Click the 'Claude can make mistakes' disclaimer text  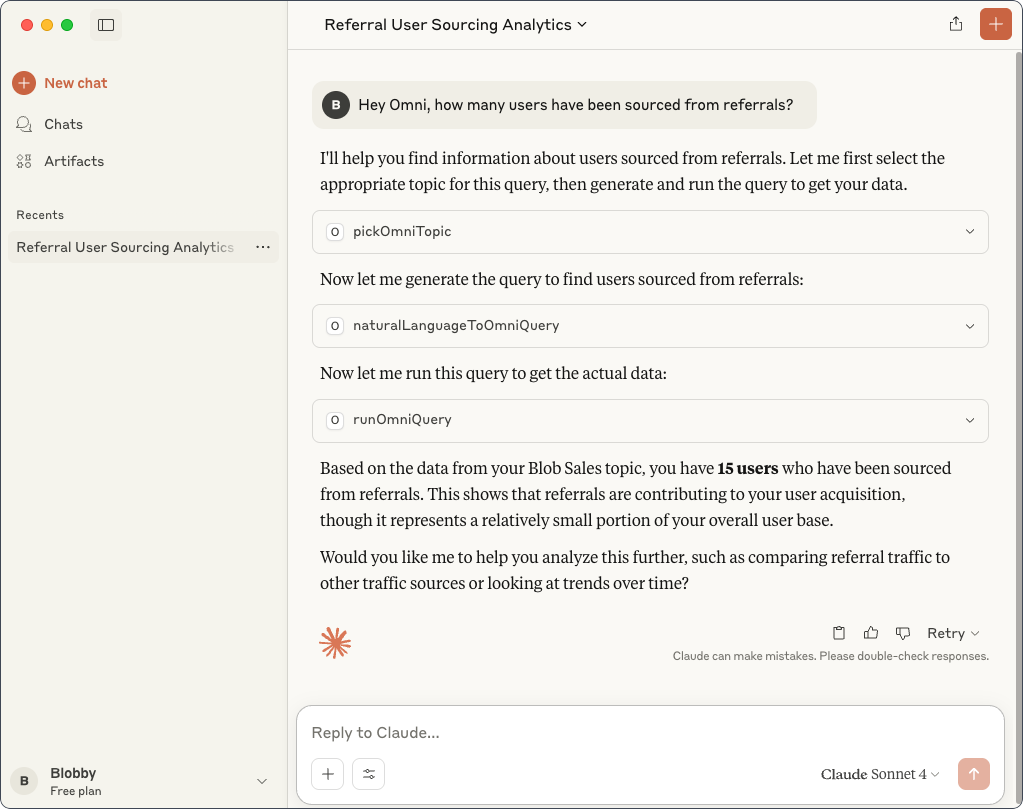831,656
